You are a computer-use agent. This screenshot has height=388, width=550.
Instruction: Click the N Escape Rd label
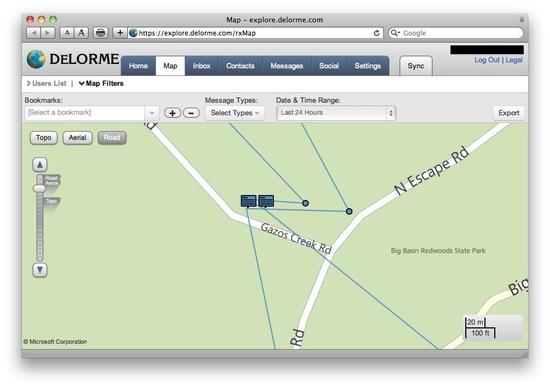[x=432, y=170]
